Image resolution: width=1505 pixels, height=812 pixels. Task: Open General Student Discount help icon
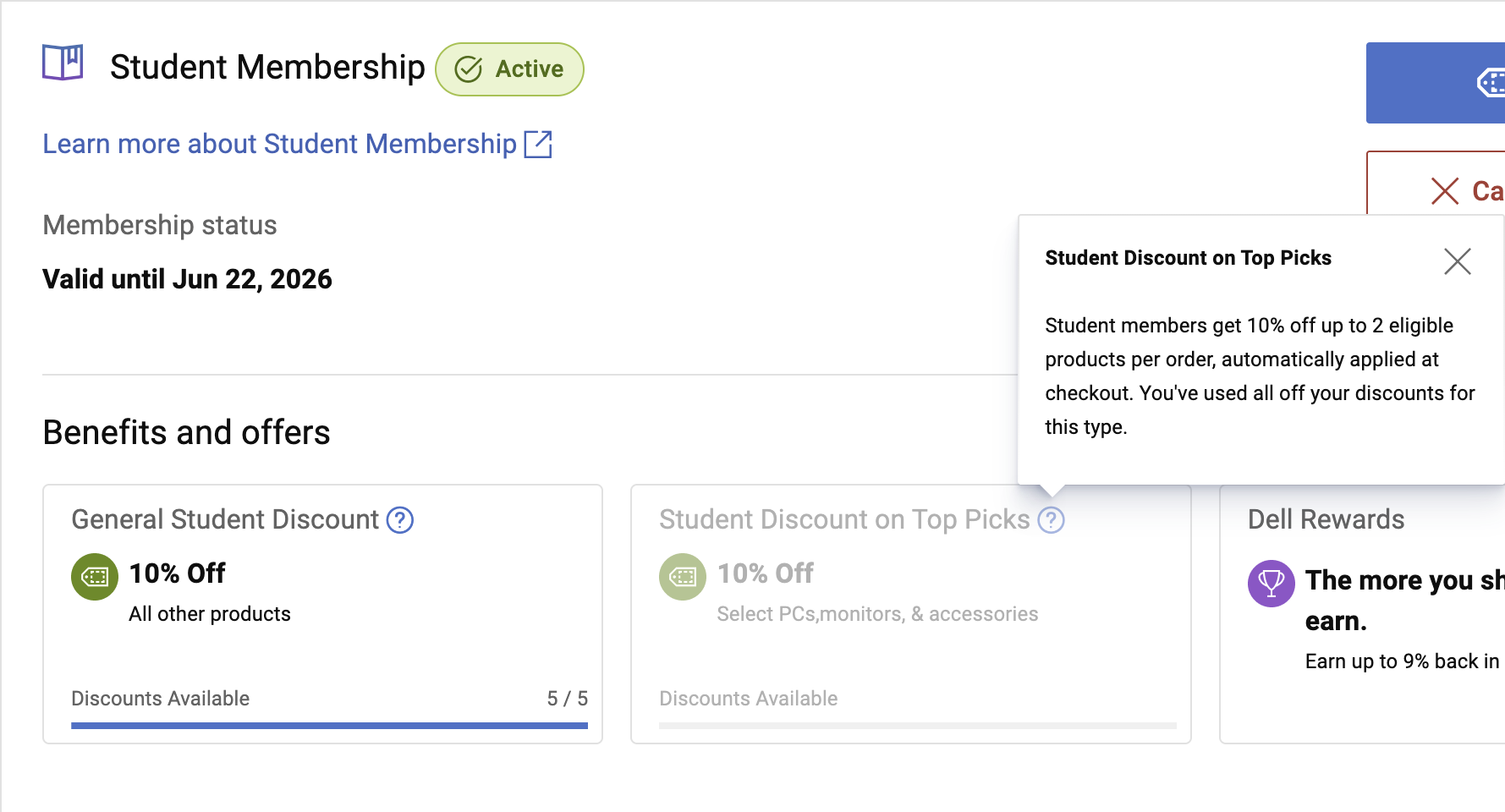(399, 519)
